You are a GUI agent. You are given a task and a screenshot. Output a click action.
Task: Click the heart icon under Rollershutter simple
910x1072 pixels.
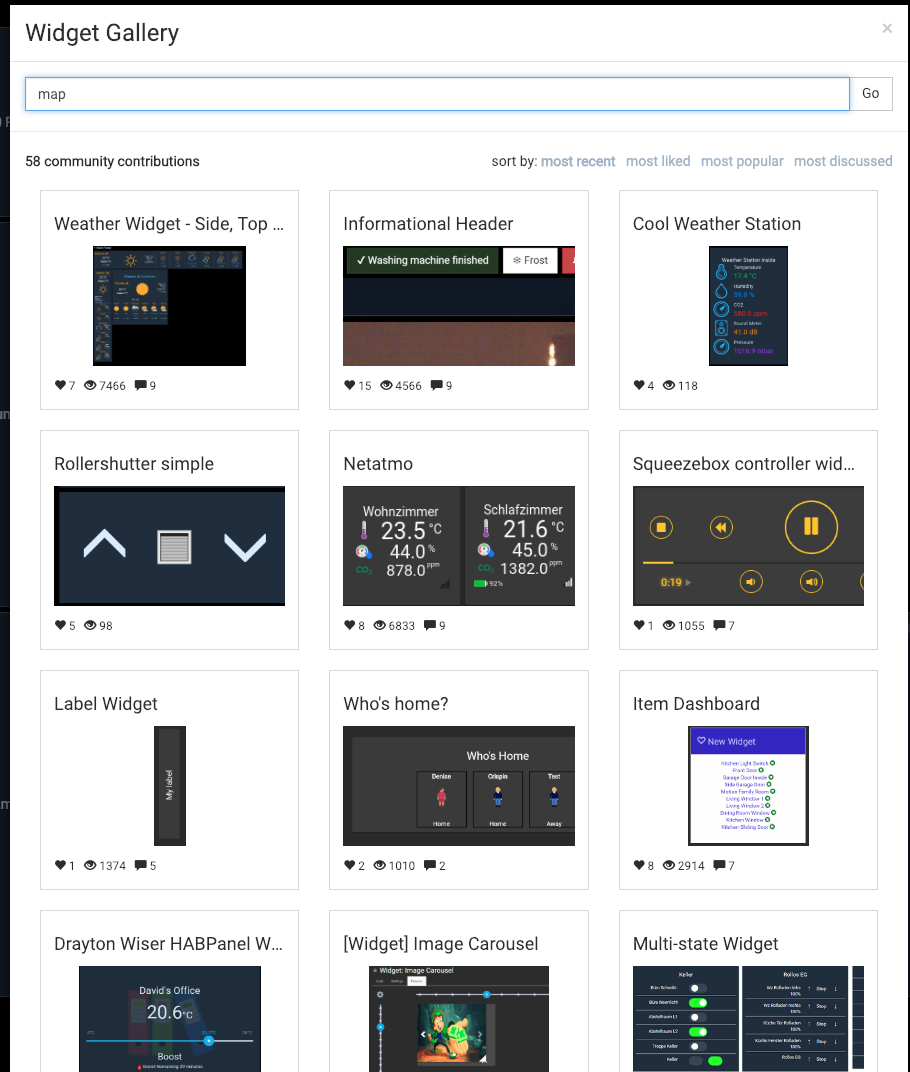[61, 625]
